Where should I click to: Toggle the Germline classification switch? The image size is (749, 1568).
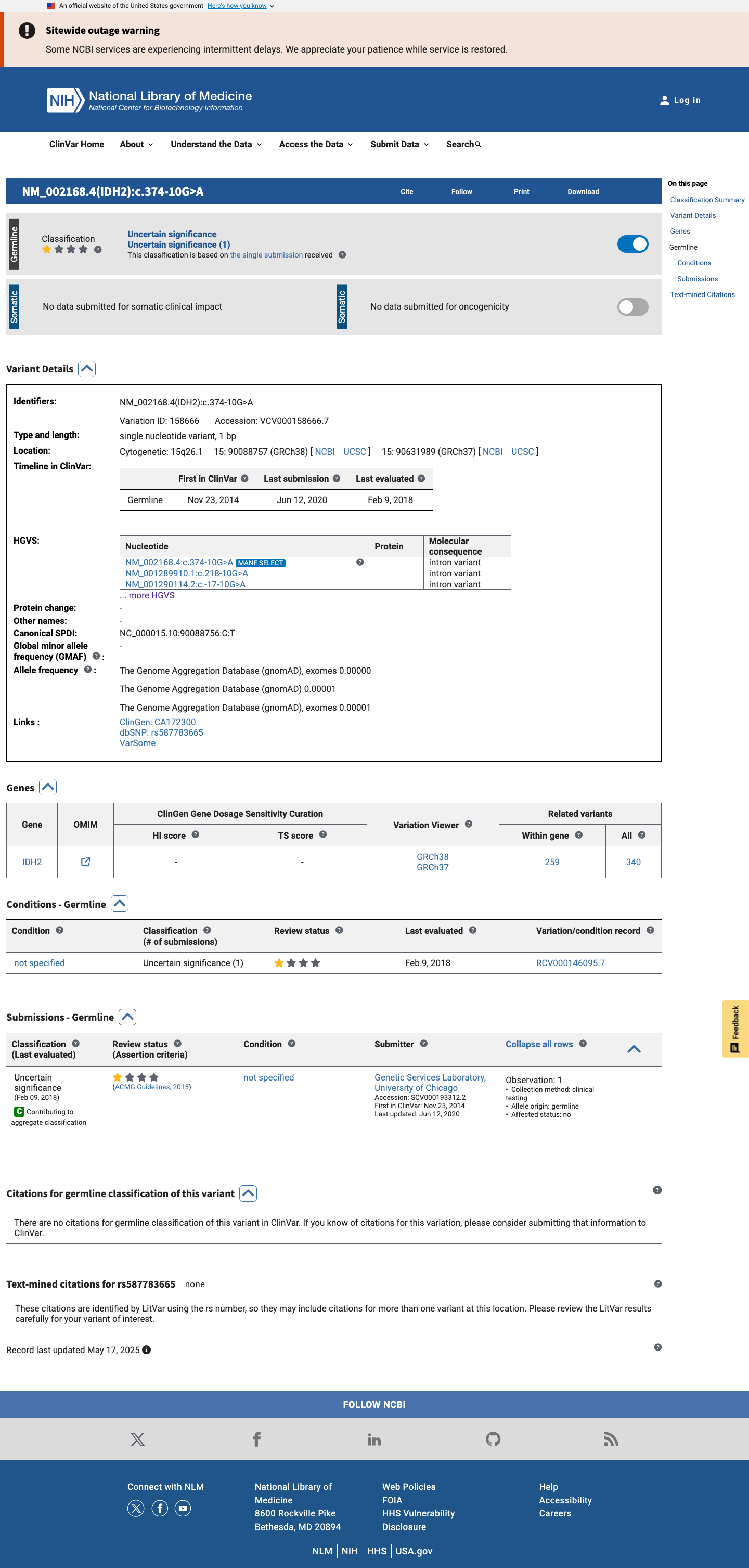click(x=632, y=244)
